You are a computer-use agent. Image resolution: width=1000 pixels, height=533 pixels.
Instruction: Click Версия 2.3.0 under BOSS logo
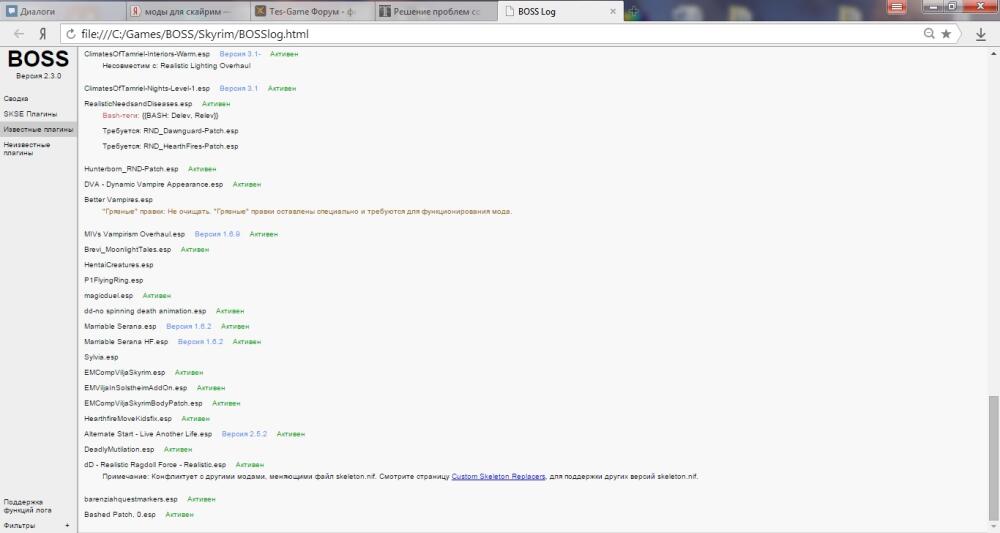click(38, 76)
